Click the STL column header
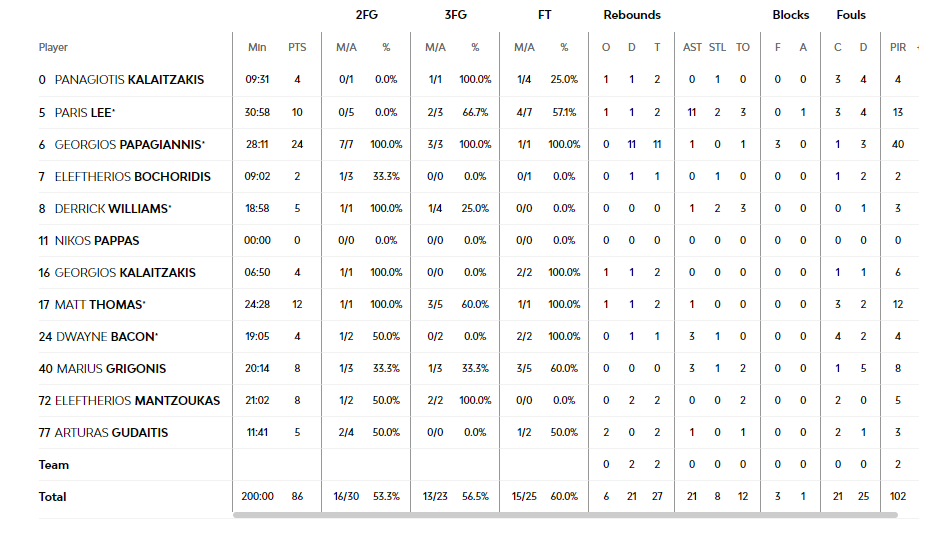The width and height of the screenshot is (949, 540). coord(717,47)
